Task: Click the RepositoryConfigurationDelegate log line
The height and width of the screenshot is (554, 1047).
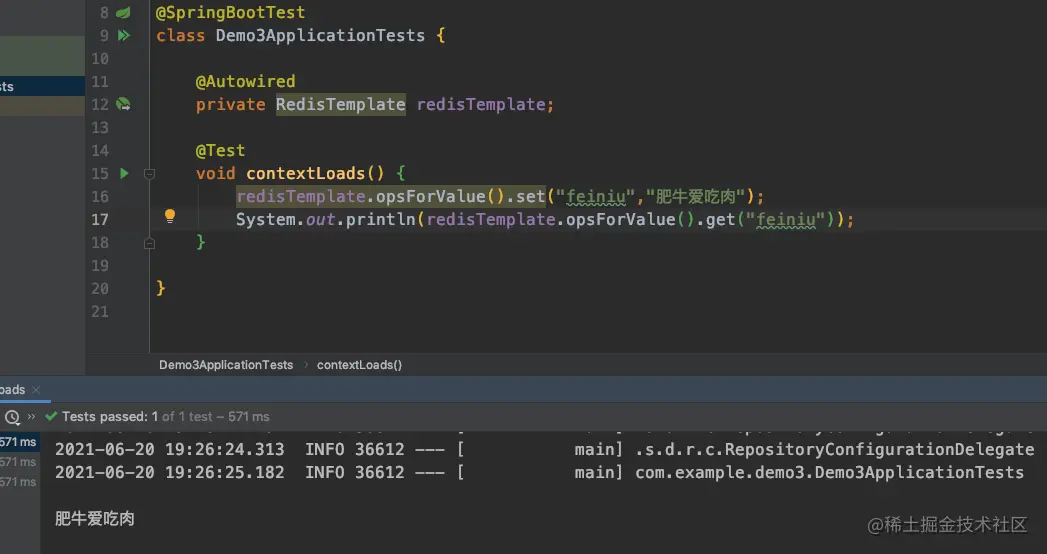Action: [544, 450]
